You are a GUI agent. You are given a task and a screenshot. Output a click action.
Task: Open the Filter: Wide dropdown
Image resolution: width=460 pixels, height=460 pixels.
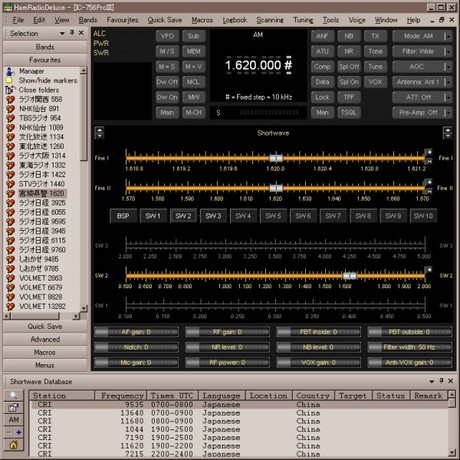tap(422, 51)
